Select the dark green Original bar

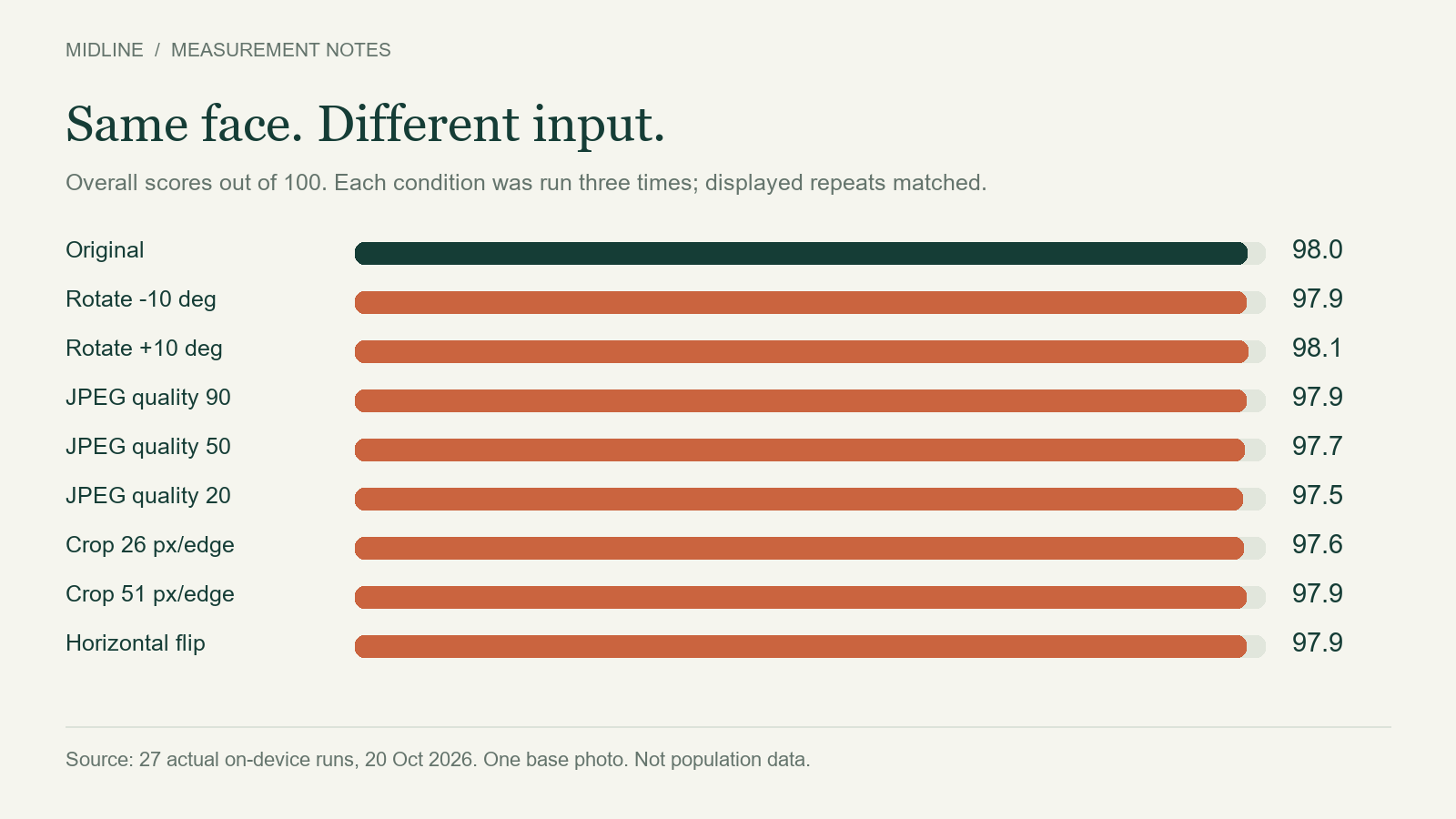pyautogui.click(x=801, y=253)
